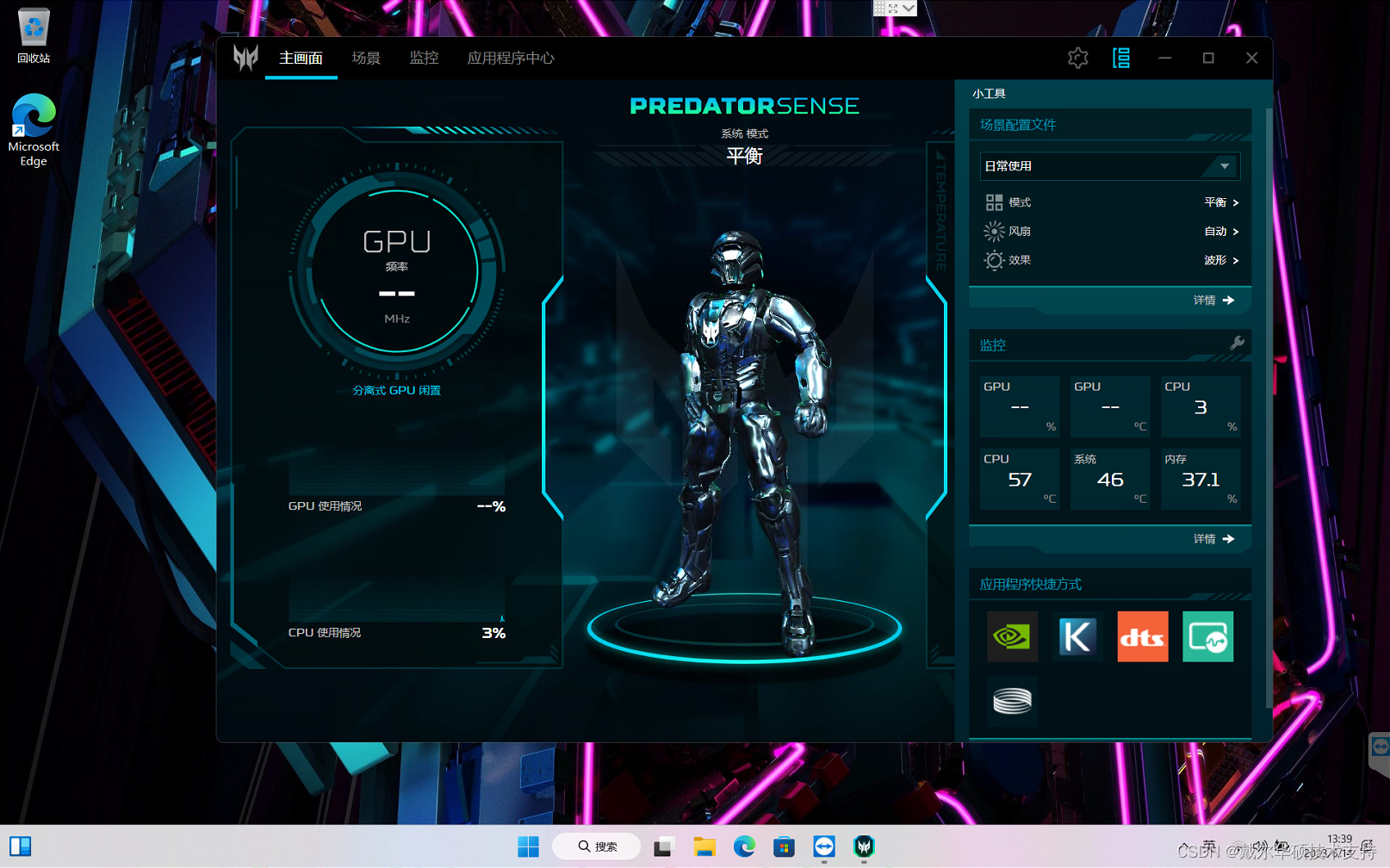The image size is (1390, 868).
Task: Switch to 主画面 tab
Action: (x=301, y=58)
